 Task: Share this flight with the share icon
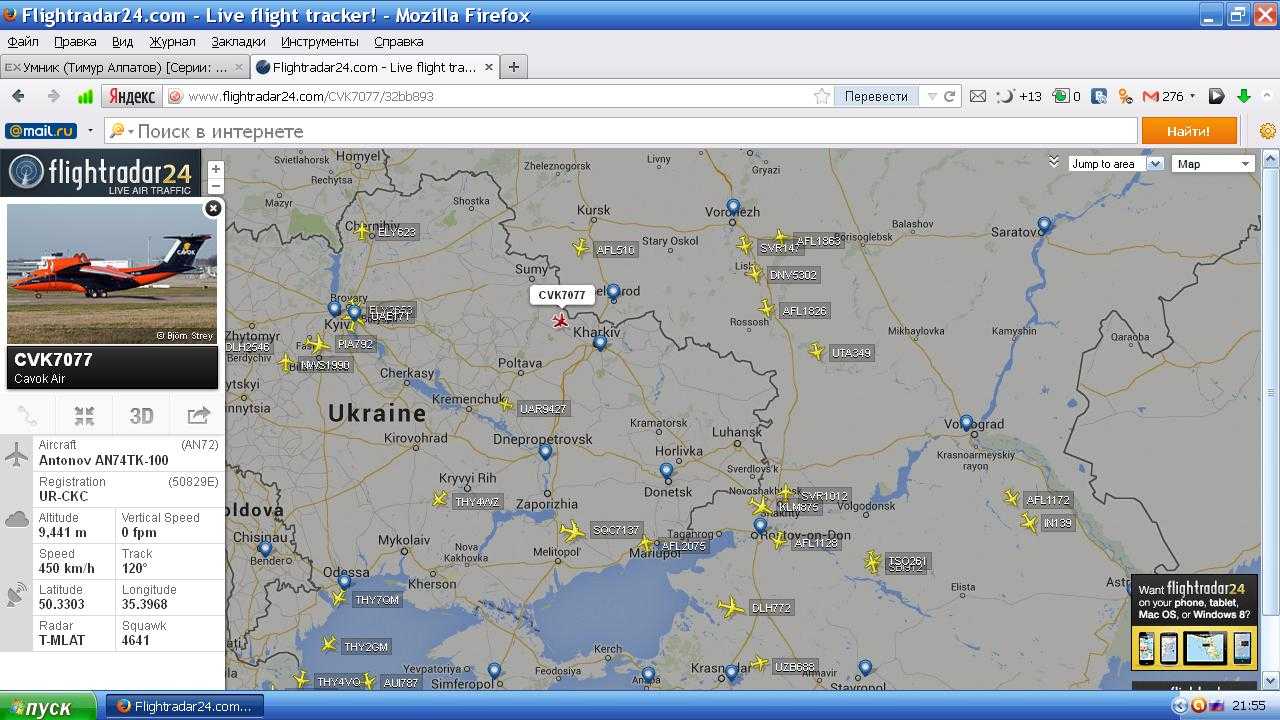point(198,416)
